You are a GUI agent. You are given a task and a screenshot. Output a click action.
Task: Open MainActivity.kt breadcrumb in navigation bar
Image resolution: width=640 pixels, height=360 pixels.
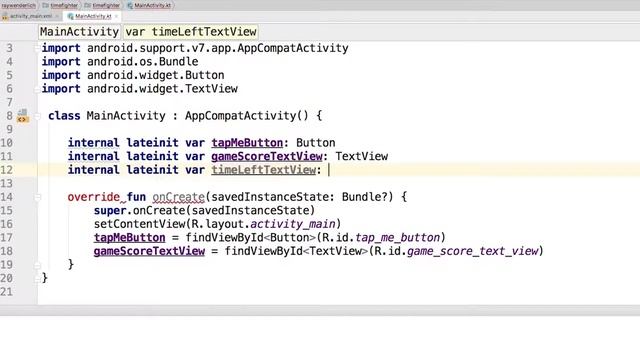(x=149, y=5)
